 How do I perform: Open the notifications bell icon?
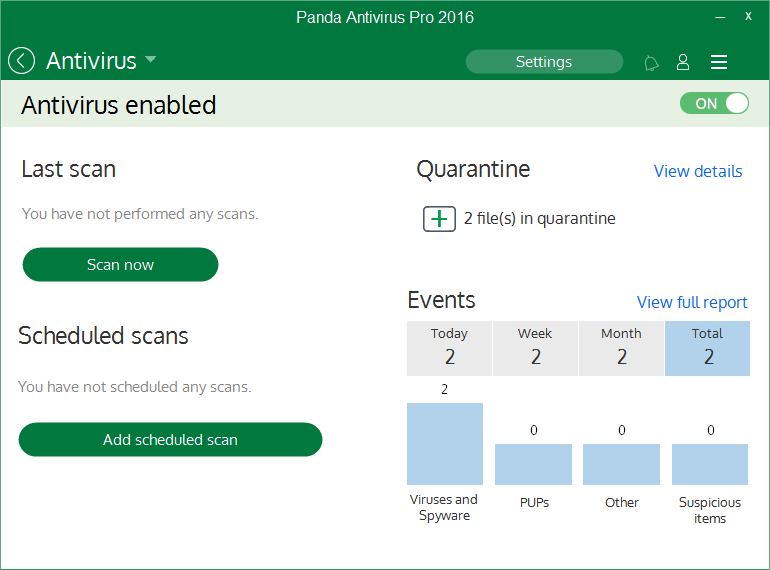click(x=651, y=63)
